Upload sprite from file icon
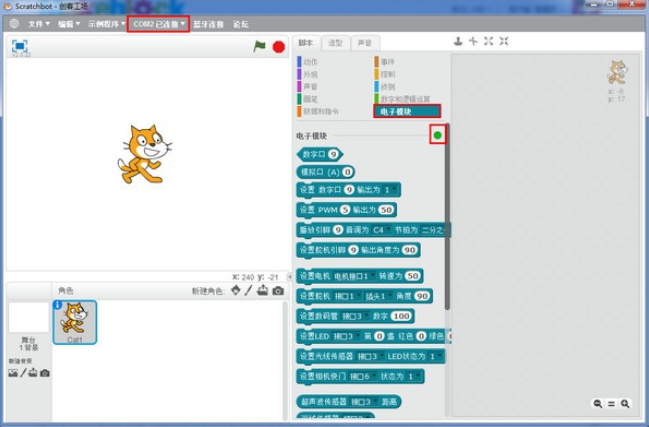 [x=262, y=290]
